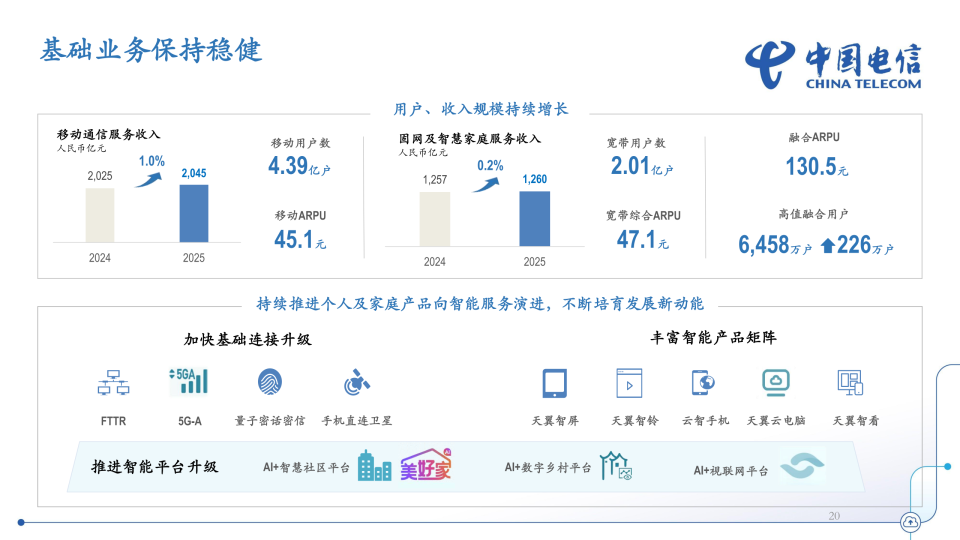Click the 226万户 increase figure
This screenshot has width=960, height=540.
click(x=865, y=245)
